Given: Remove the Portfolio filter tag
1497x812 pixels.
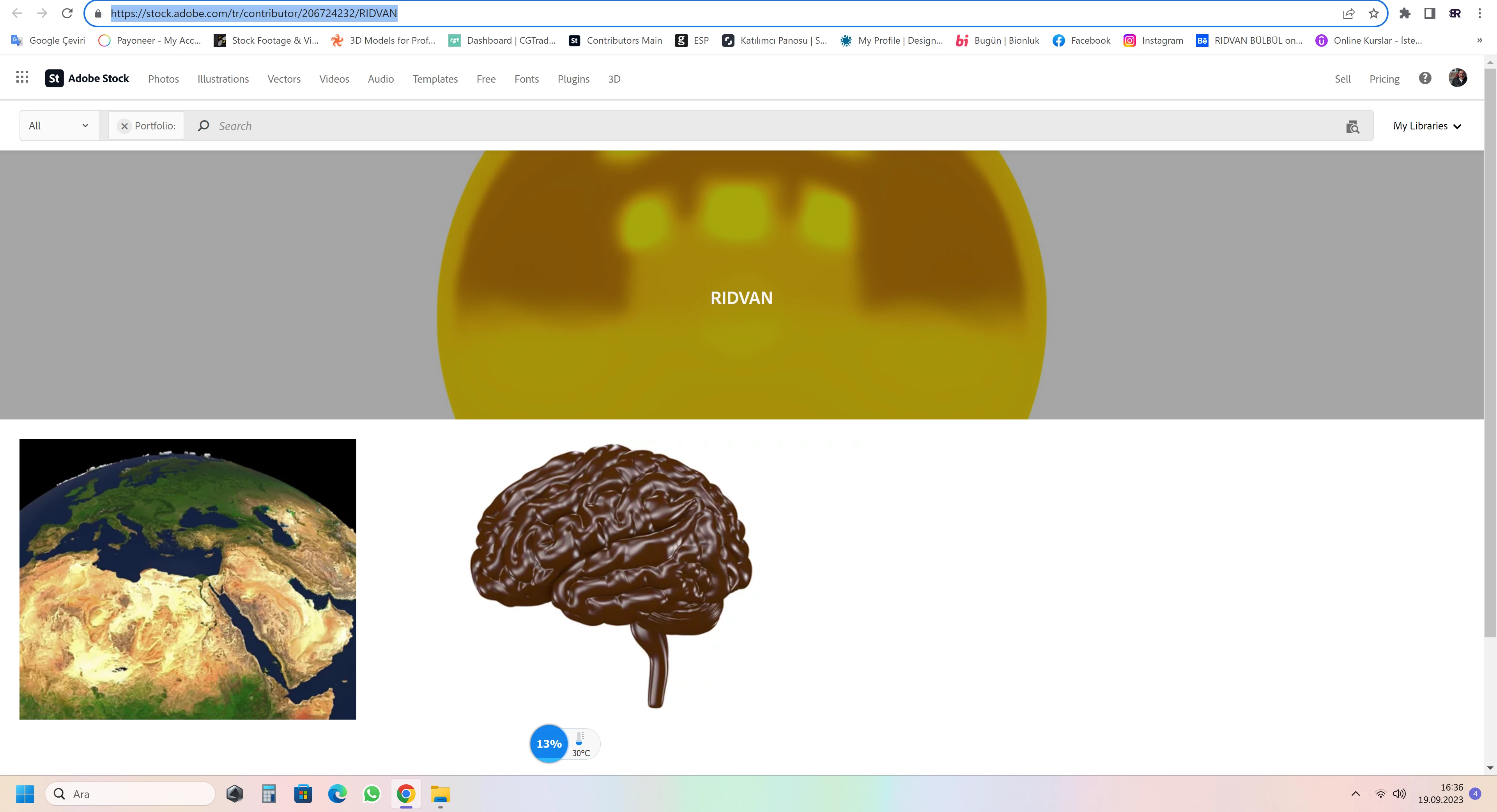Looking at the screenshot, I should (x=124, y=126).
